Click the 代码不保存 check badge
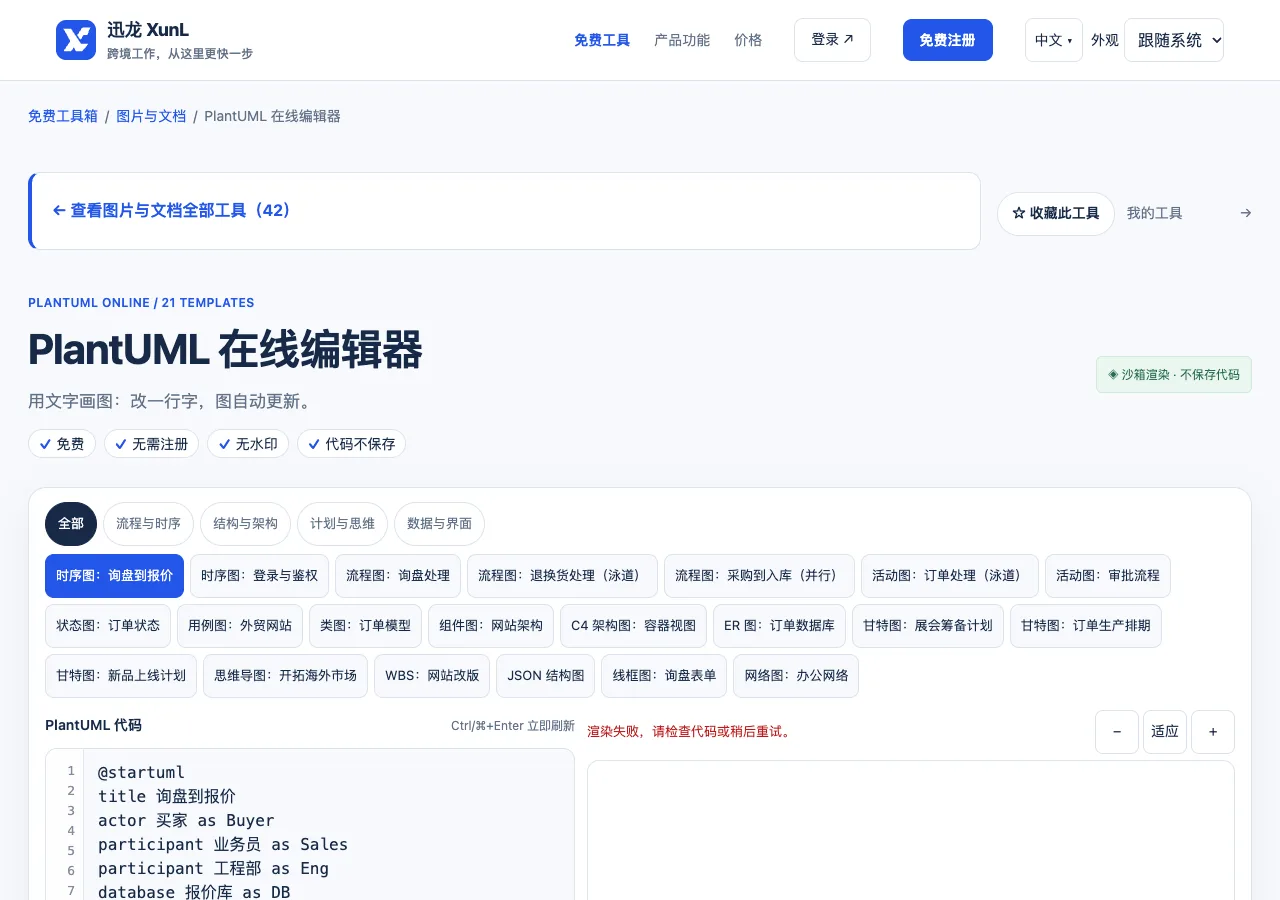This screenshot has height=900, width=1280. (x=352, y=444)
